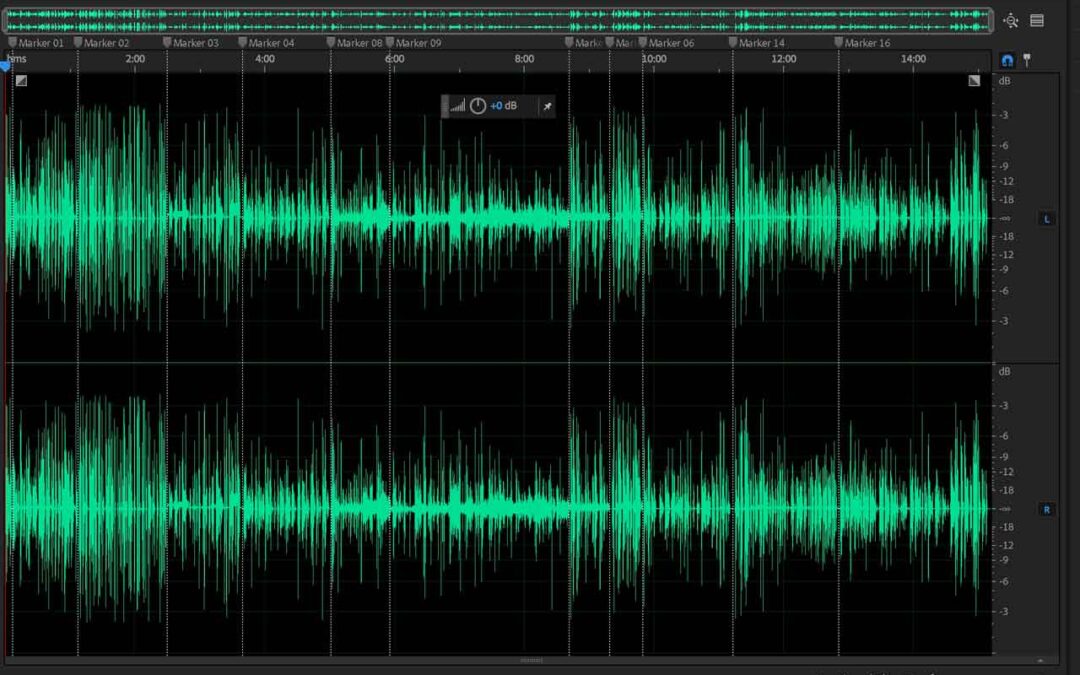1080x675 pixels.
Task: Click the HUD grip handle left of bars
Action: [445, 106]
